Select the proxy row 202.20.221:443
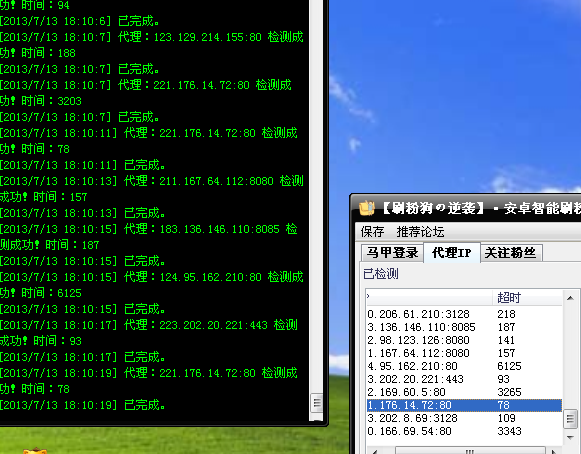 click(464, 379)
